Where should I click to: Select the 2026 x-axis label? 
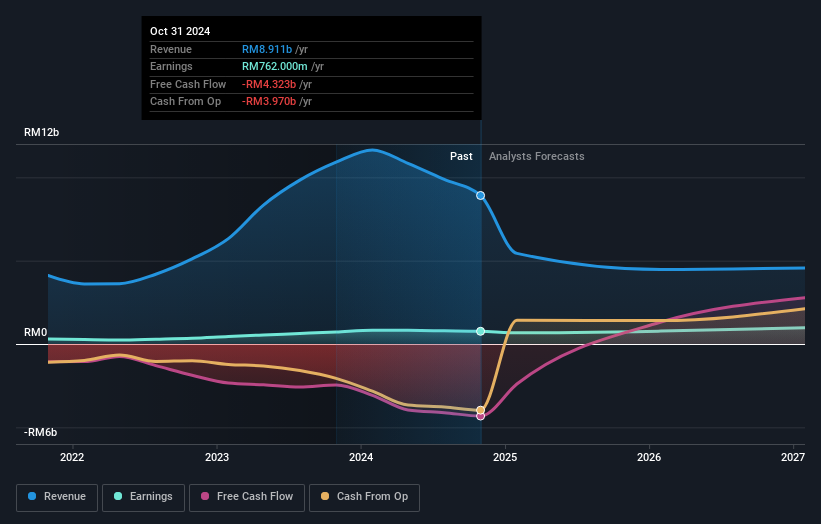pos(649,457)
